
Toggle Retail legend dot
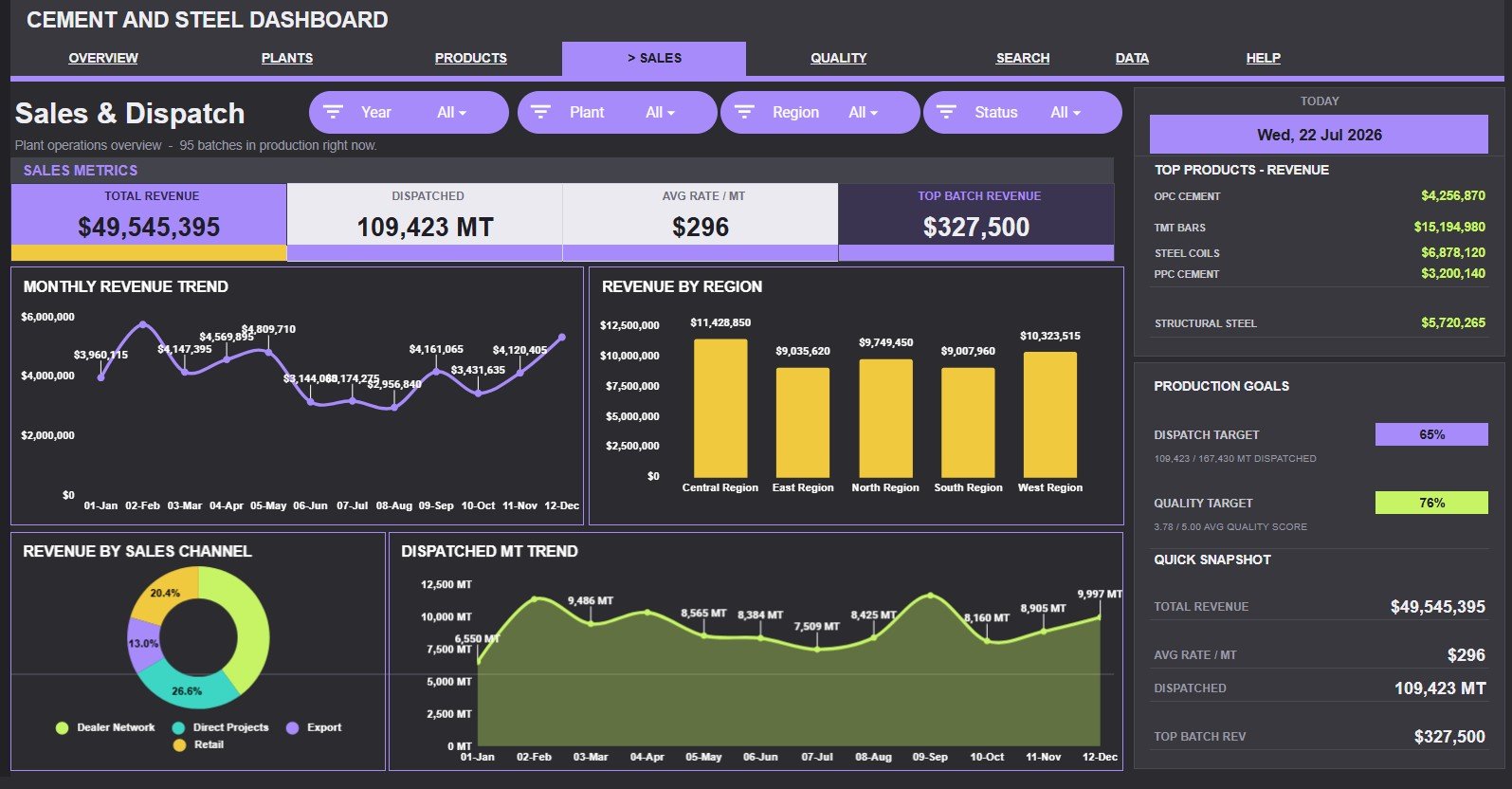pos(179,744)
